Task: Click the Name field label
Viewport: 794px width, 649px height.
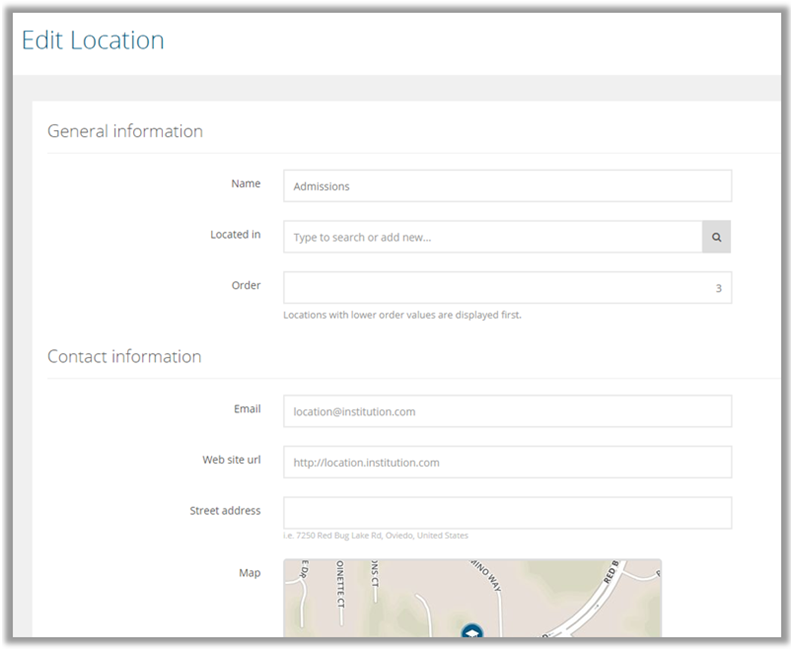Action: 246,183
